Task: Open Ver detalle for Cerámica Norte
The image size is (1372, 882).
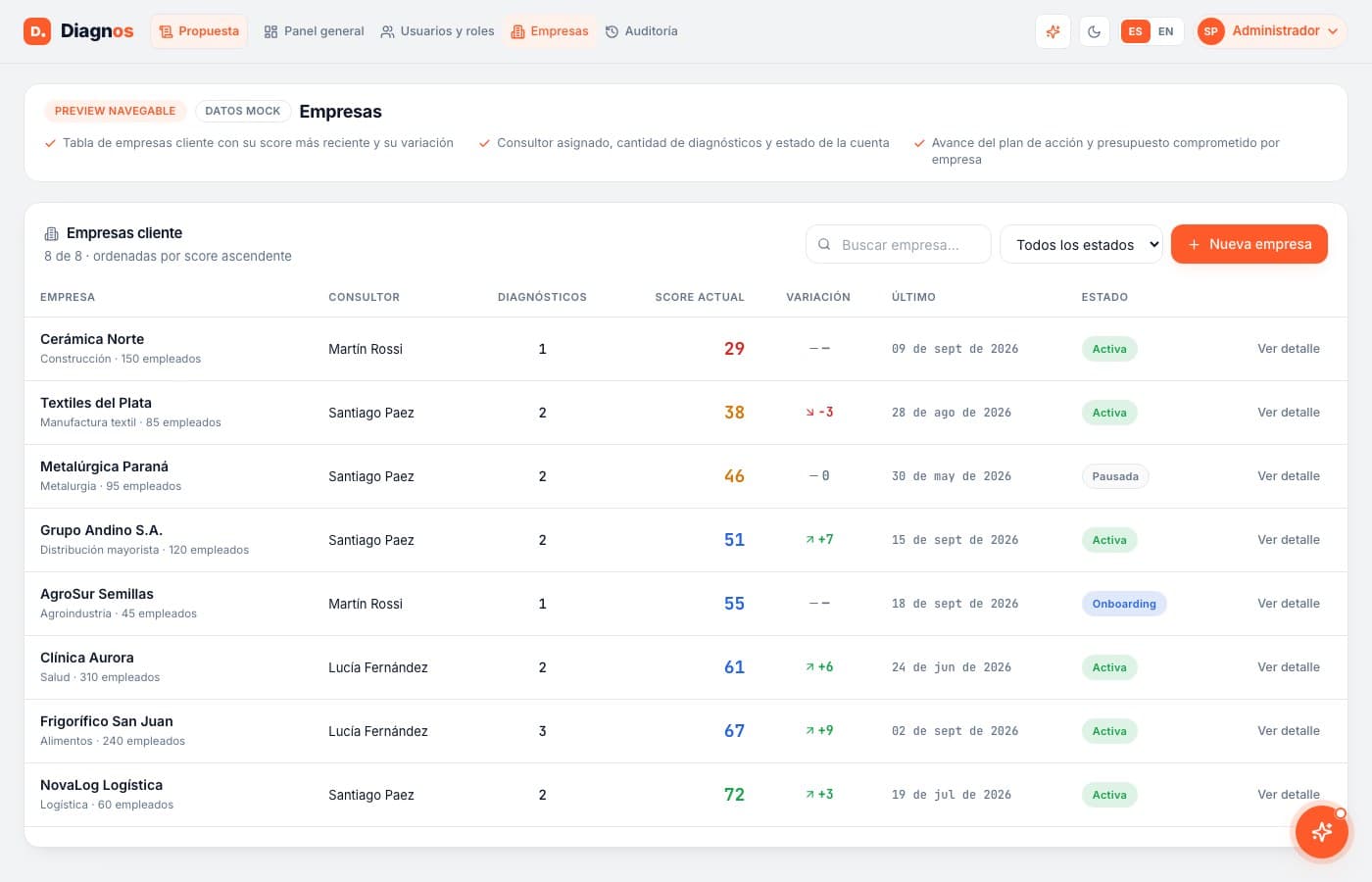Action: point(1289,349)
